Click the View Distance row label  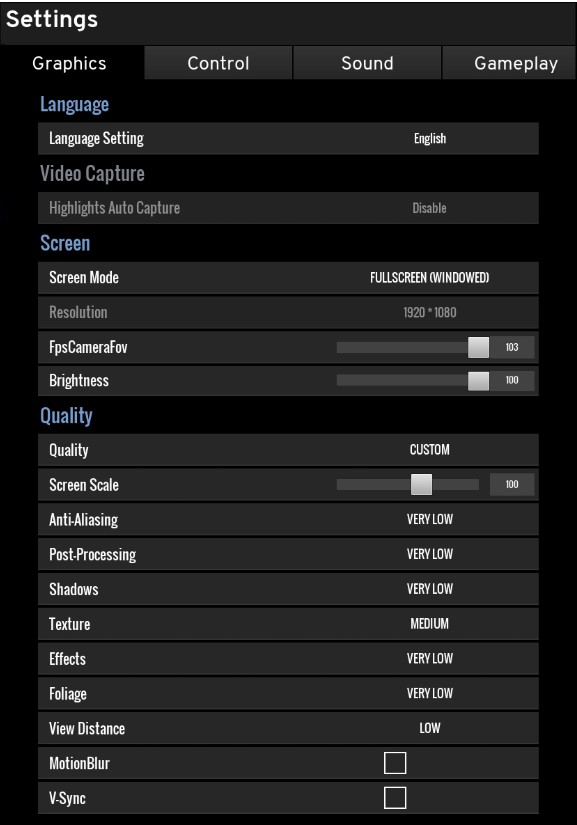pyautogui.click(x=87, y=728)
